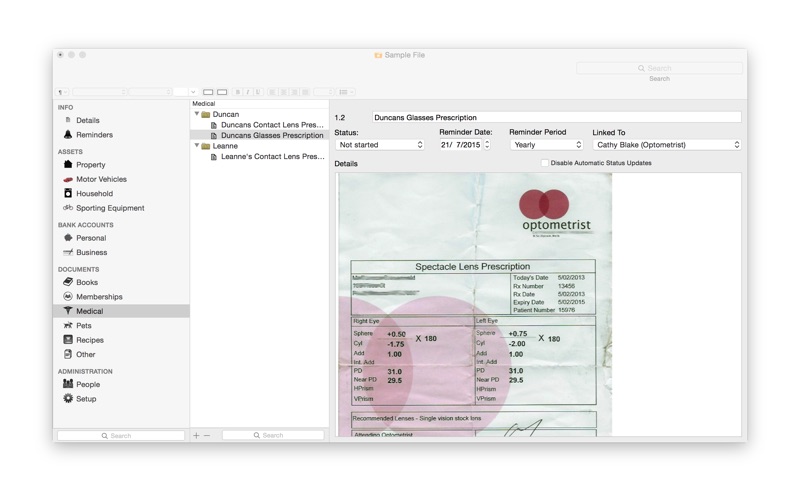Open the paragraph style dropdown

pos(62,92)
